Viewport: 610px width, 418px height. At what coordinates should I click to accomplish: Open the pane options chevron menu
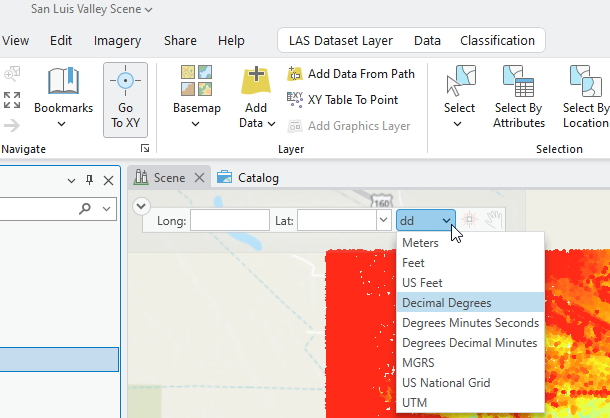pyautogui.click(x=71, y=181)
